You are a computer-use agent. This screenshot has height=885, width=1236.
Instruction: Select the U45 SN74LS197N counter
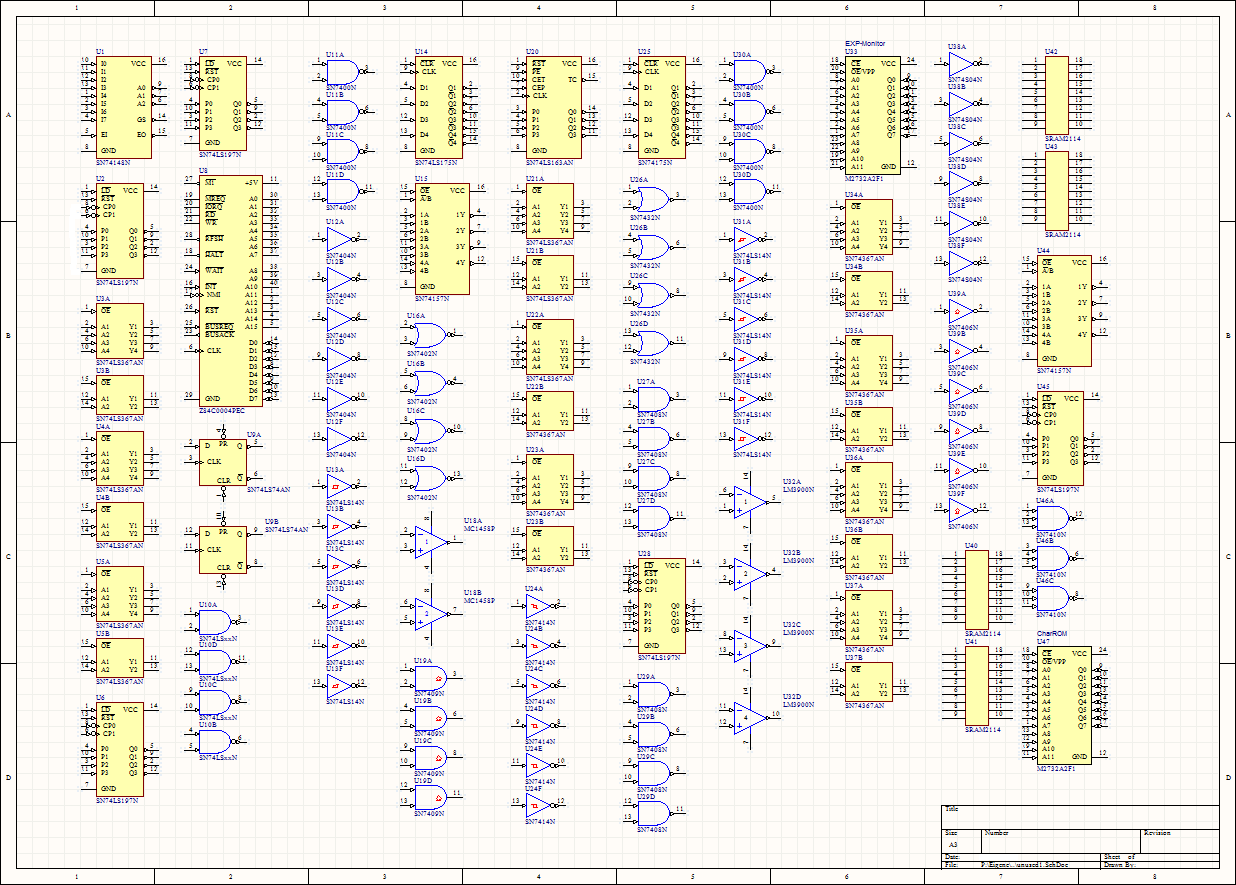click(1061, 438)
